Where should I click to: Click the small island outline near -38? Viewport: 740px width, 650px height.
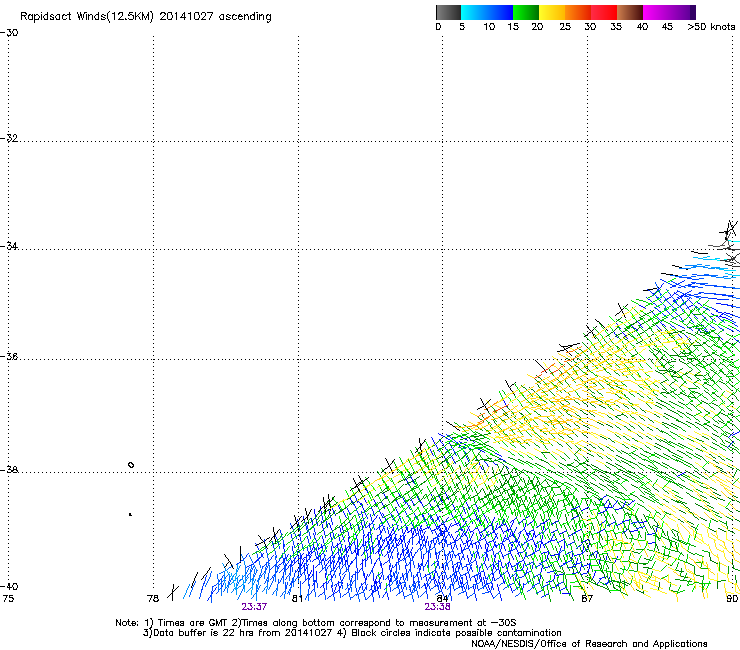point(131,465)
